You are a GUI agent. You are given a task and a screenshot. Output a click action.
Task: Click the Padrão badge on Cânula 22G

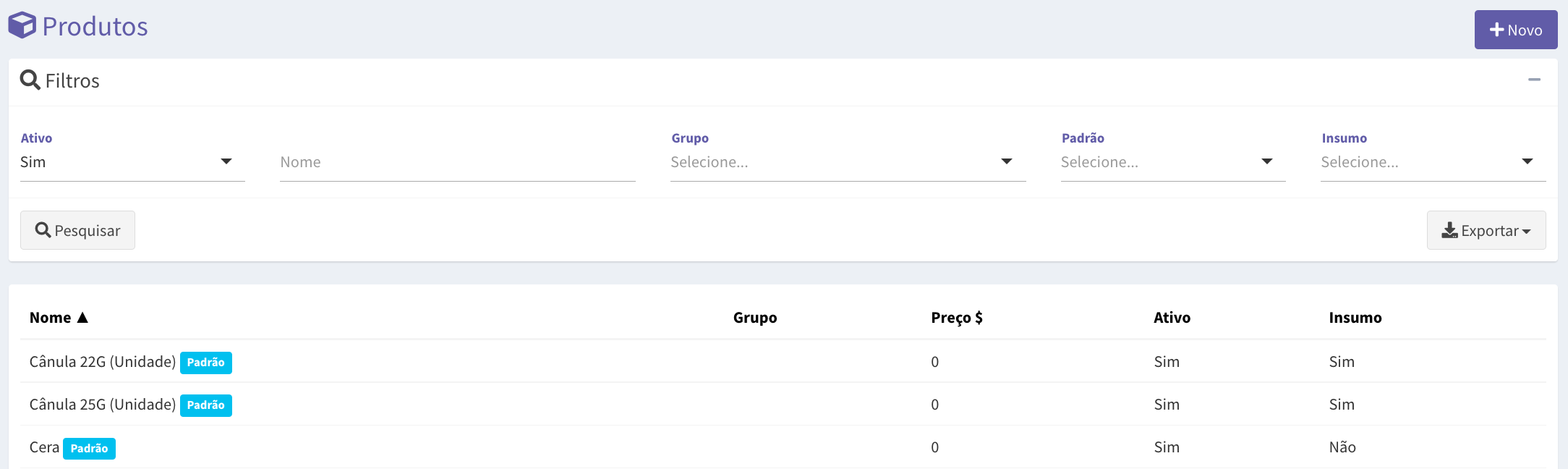206,363
